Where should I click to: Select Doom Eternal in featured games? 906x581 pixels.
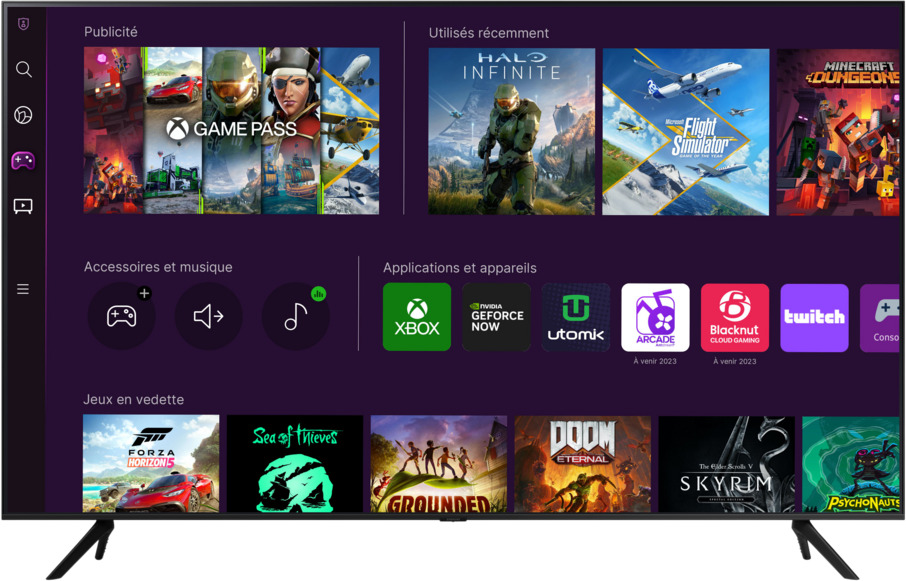[x=583, y=464]
